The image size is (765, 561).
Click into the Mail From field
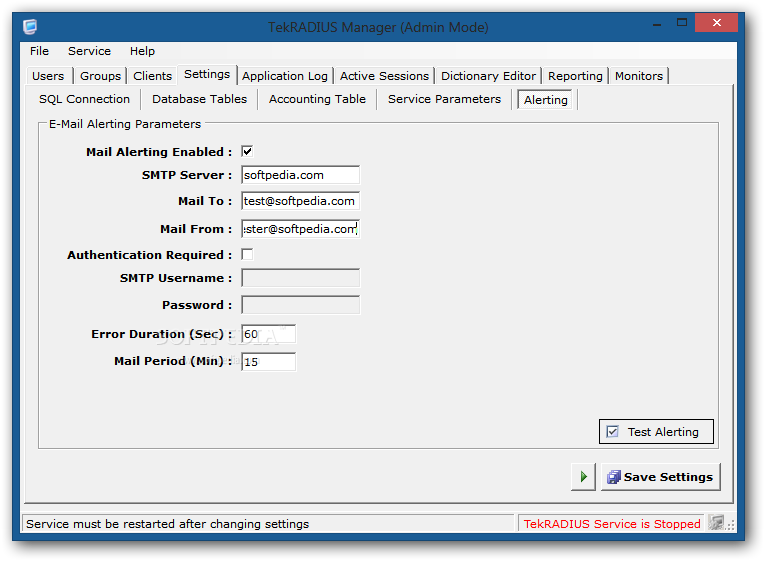coord(301,229)
